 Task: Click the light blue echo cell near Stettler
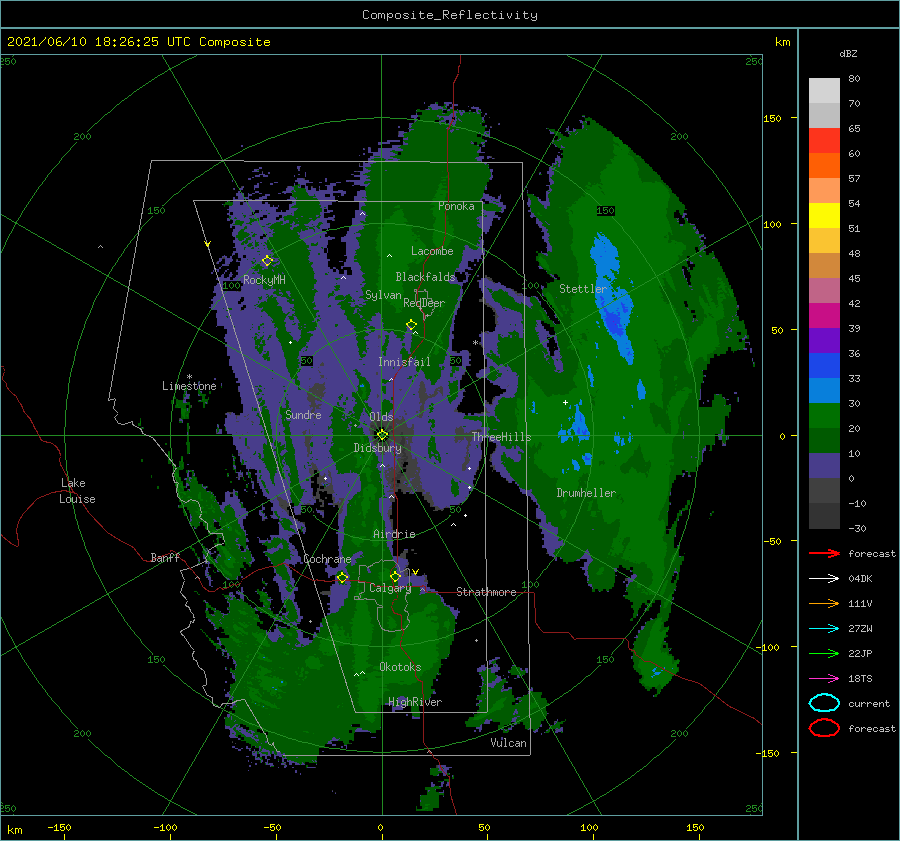(612, 299)
